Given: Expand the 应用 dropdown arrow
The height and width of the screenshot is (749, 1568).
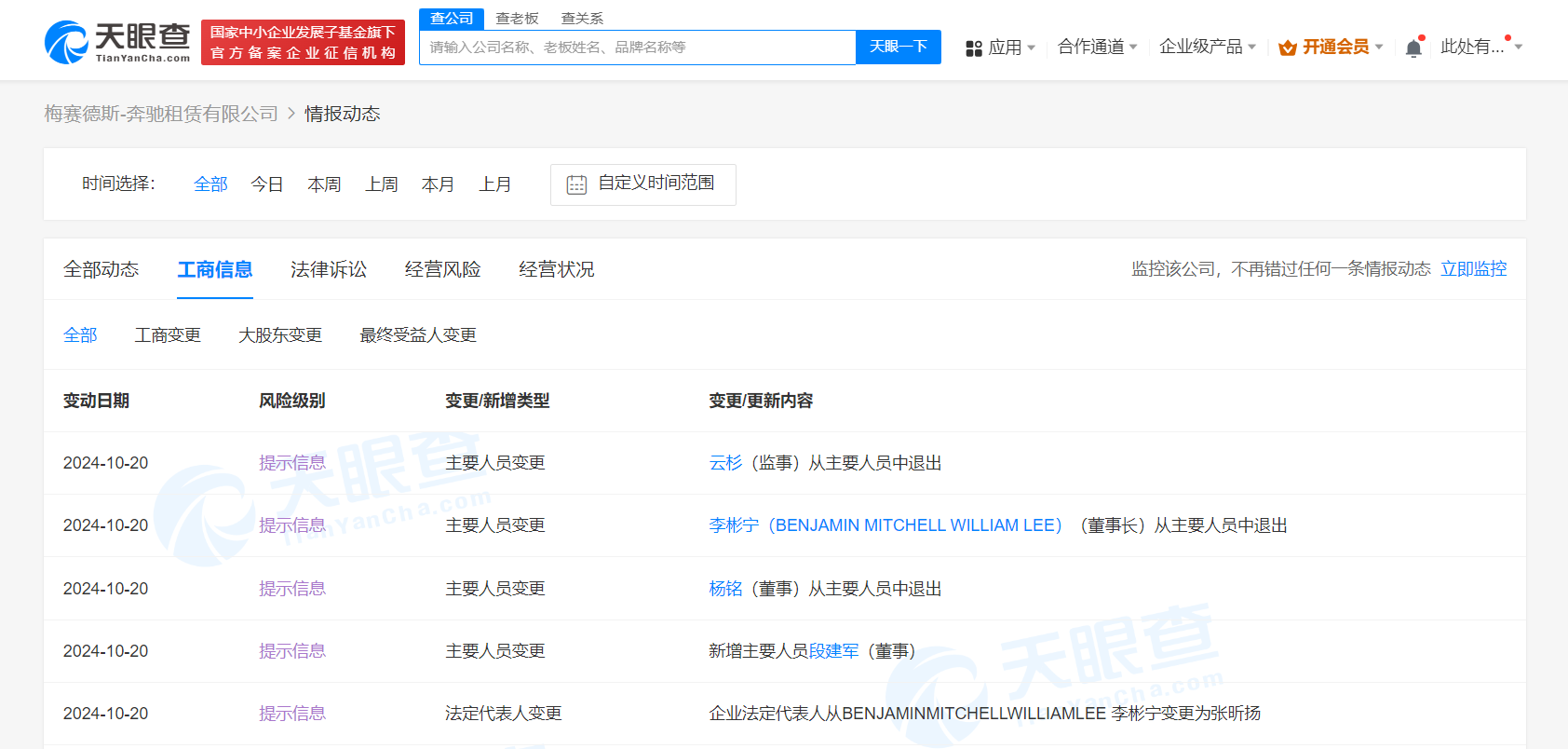Looking at the screenshot, I should click(x=1032, y=48).
